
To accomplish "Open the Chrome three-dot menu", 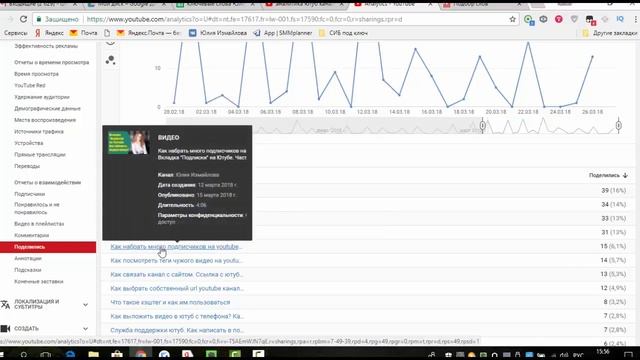I will click(x=636, y=19).
